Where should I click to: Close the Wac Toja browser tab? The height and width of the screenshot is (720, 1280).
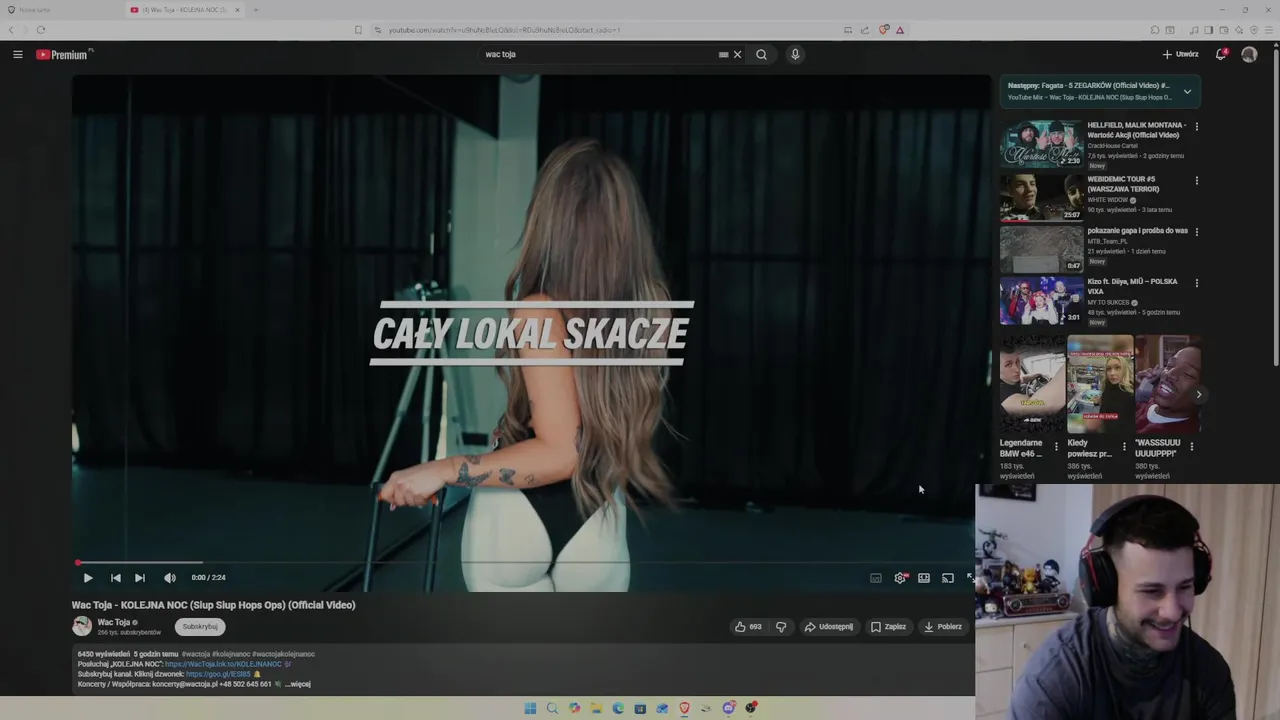[x=237, y=10]
